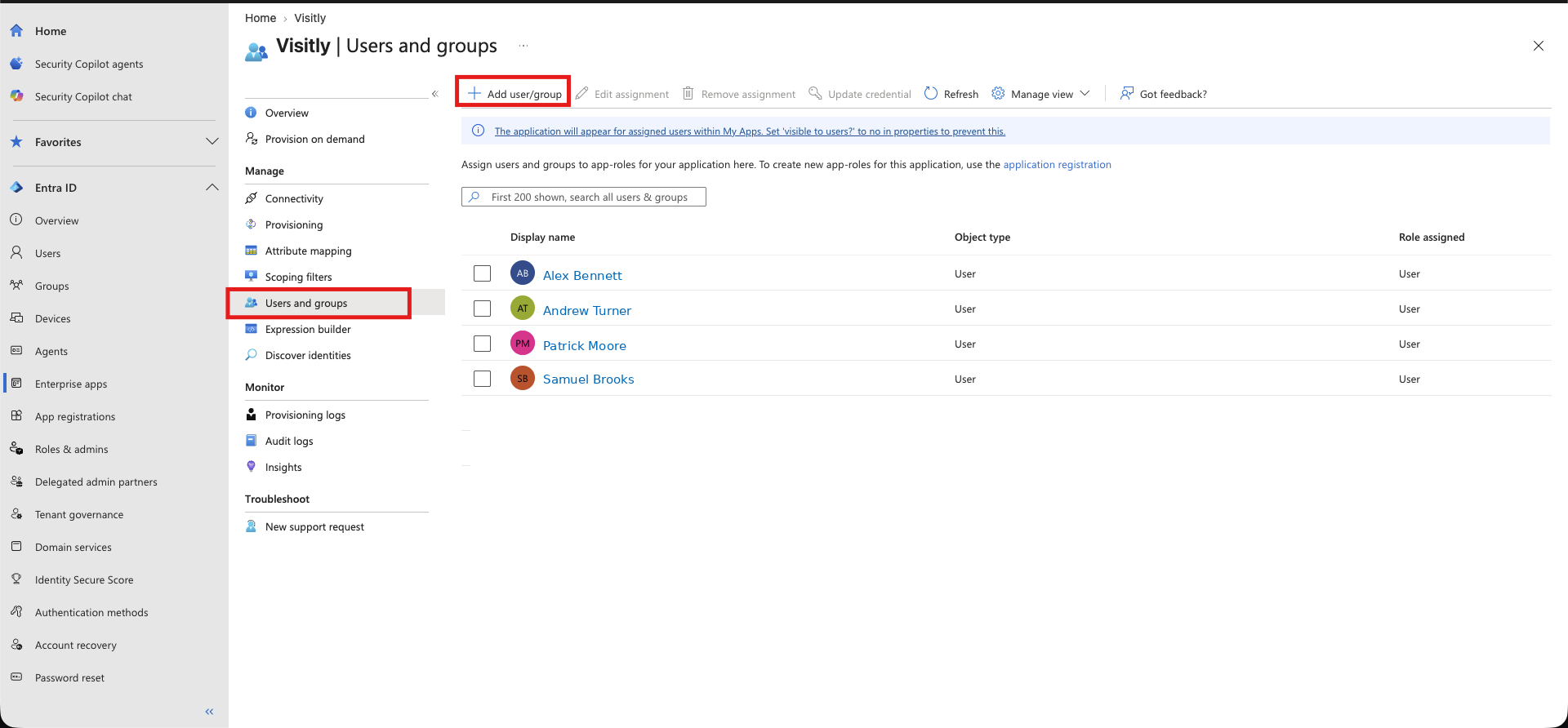Image resolution: width=1568 pixels, height=728 pixels.
Task: Open Patrick Moore's user link
Action: click(585, 345)
